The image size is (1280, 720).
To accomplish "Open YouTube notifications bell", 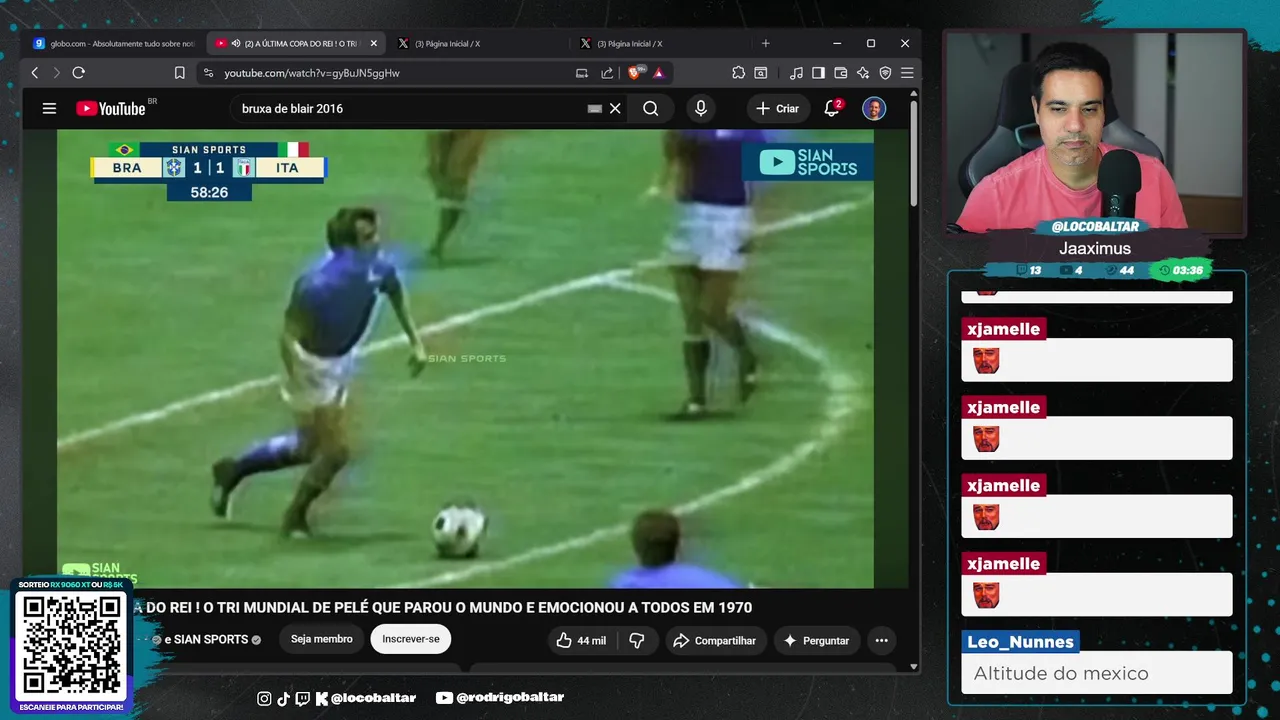I will [x=832, y=108].
